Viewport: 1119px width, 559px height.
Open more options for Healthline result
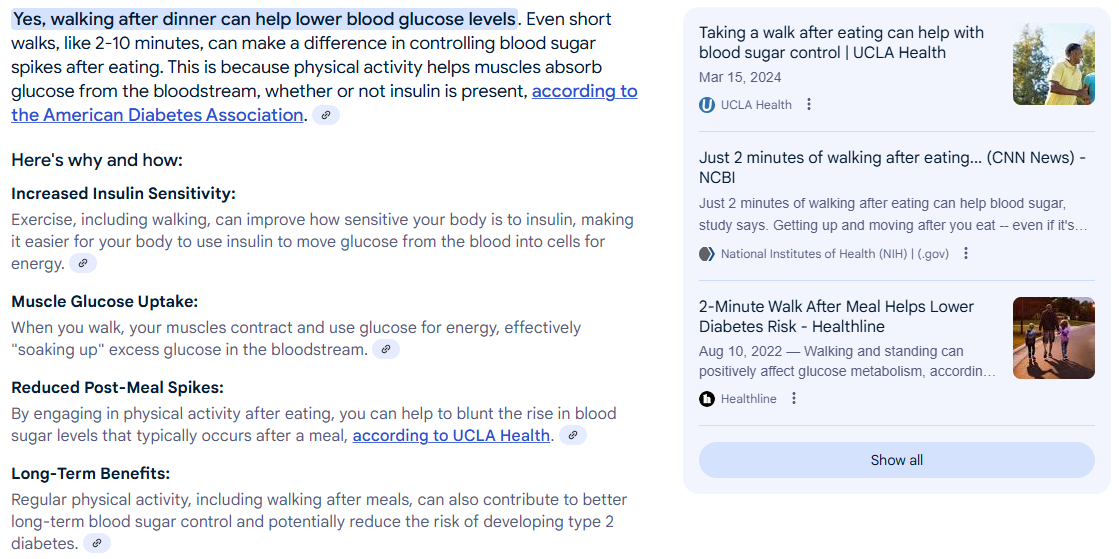tap(794, 399)
